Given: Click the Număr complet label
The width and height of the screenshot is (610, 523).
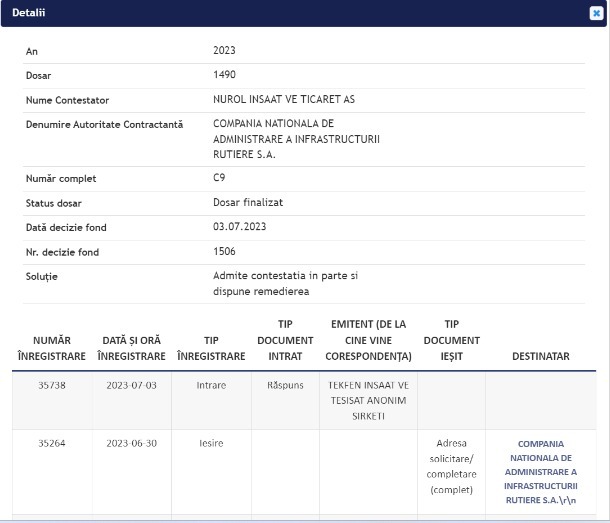Looking at the screenshot, I should 61,179.
